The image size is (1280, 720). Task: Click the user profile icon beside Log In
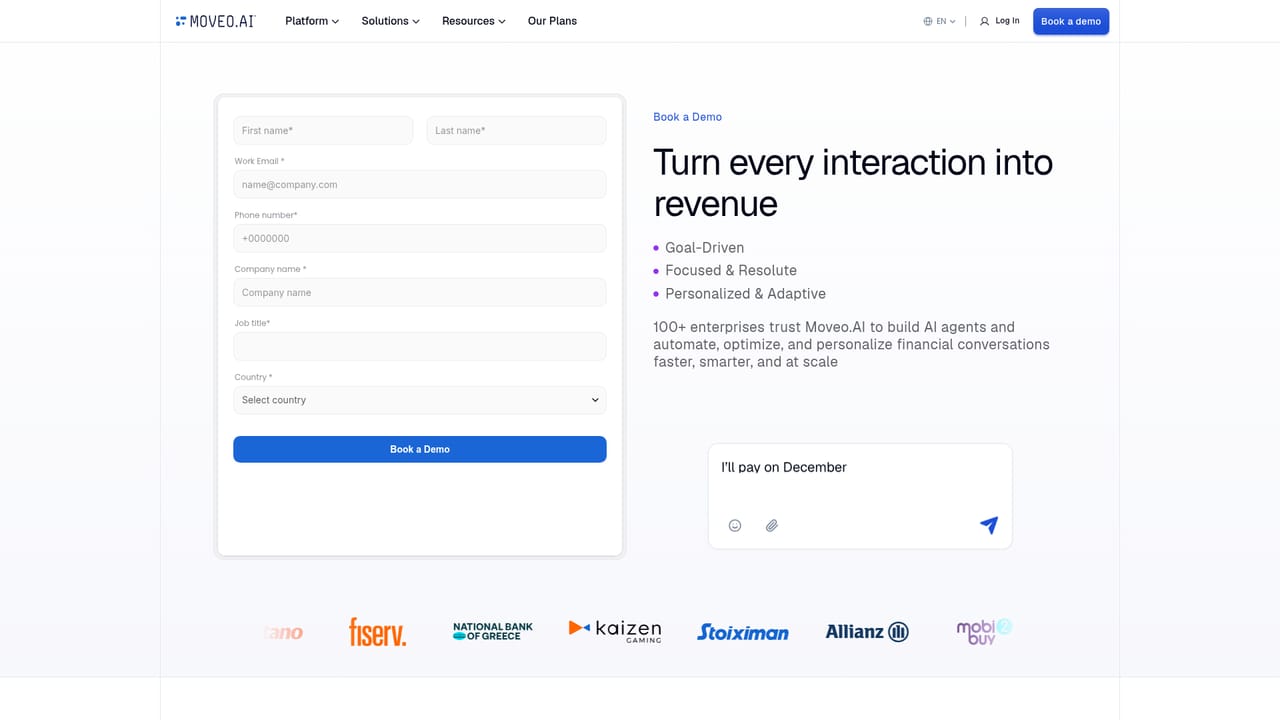click(x=984, y=21)
